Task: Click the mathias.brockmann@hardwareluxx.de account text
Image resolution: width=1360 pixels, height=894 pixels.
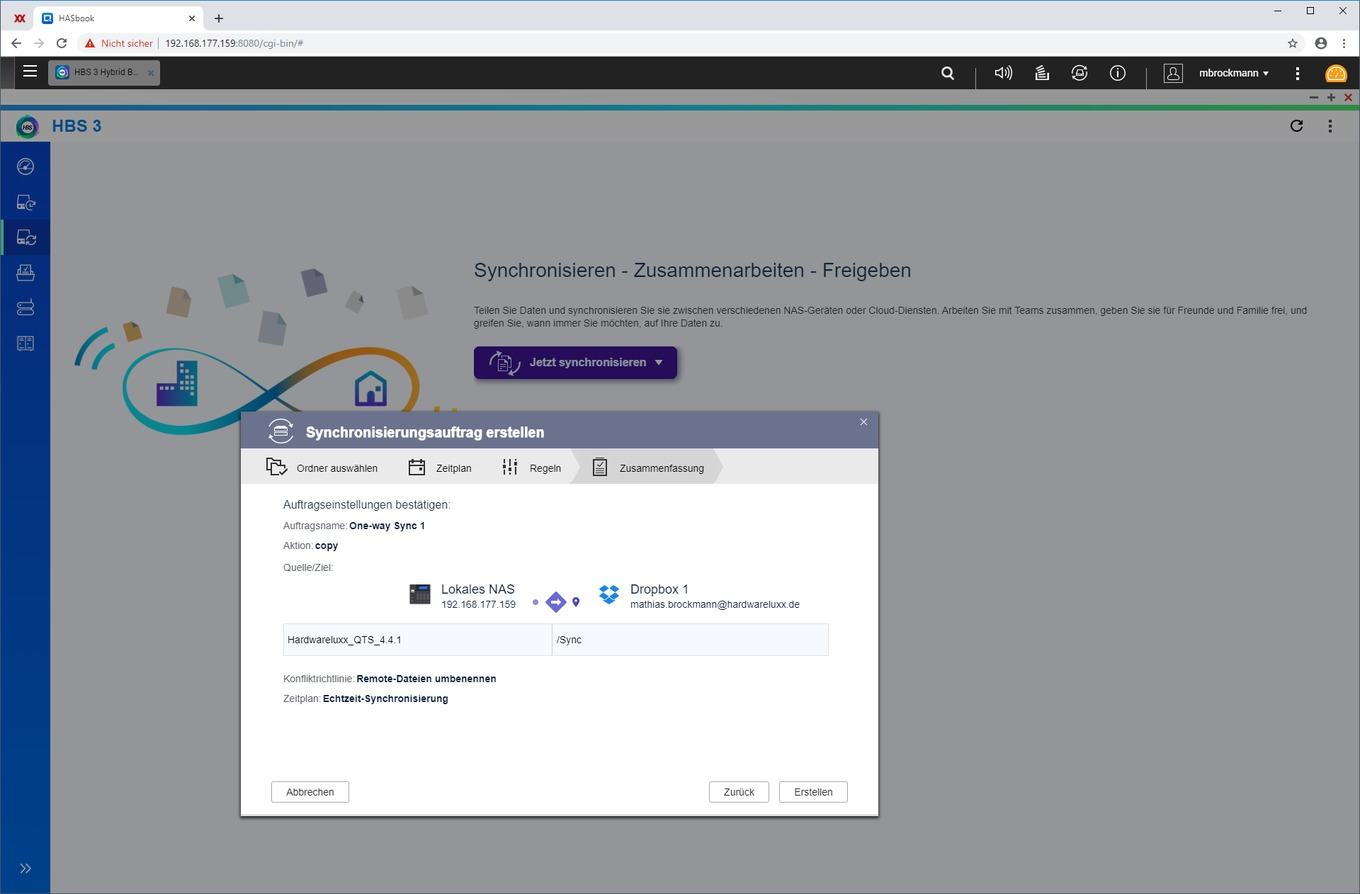Action: coord(715,604)
